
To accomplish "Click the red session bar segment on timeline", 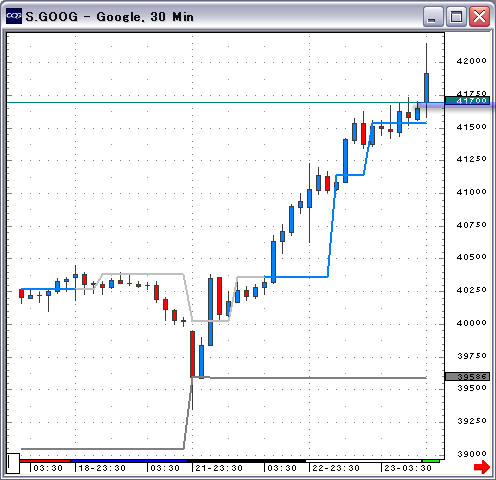I will pyautogui.click(x=45, y=461).
